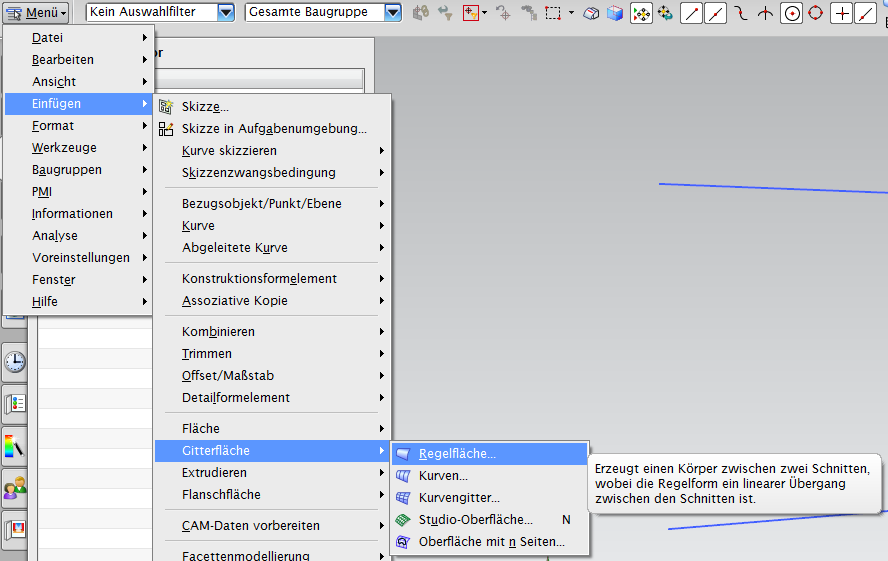
Task: Click the Oberfläche mit n Seiten icon
Action: (403, 542)
